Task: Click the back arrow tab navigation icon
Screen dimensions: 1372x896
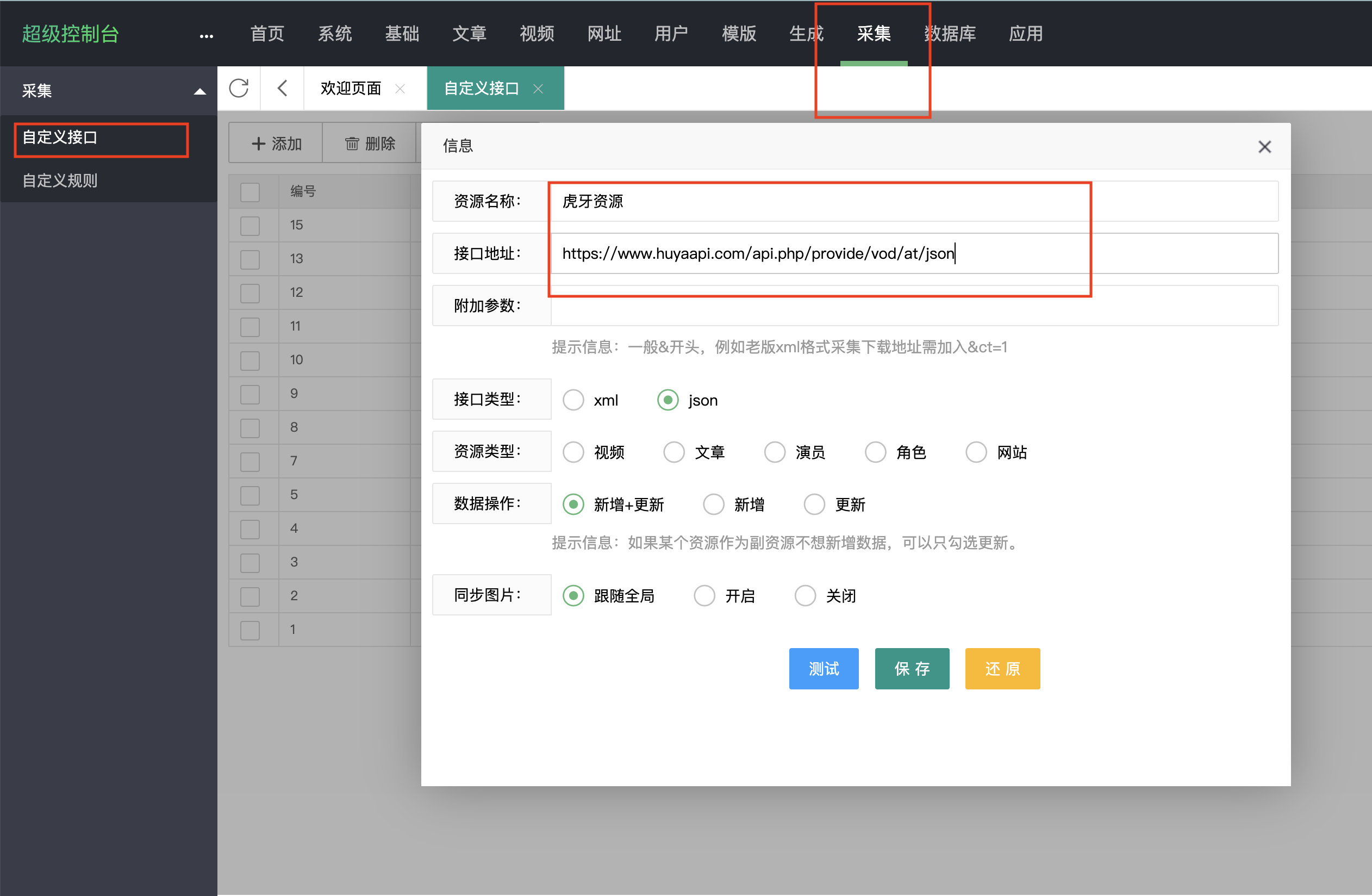Action: coord(282,88)
